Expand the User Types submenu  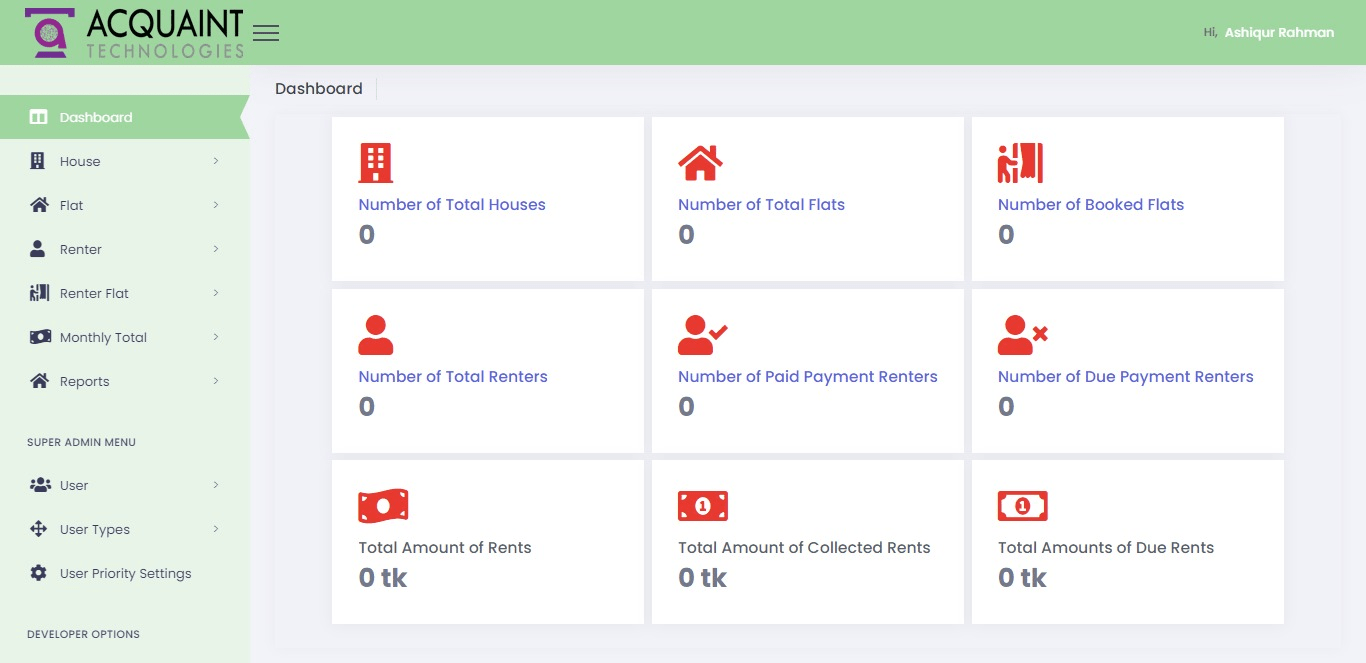coord(217,529)
